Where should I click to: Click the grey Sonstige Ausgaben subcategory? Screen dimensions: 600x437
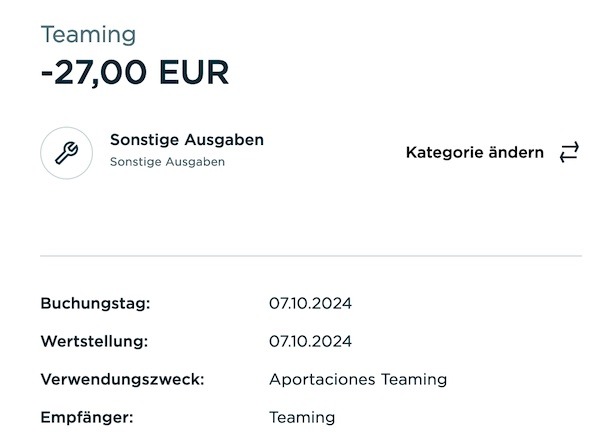(167, 162)
